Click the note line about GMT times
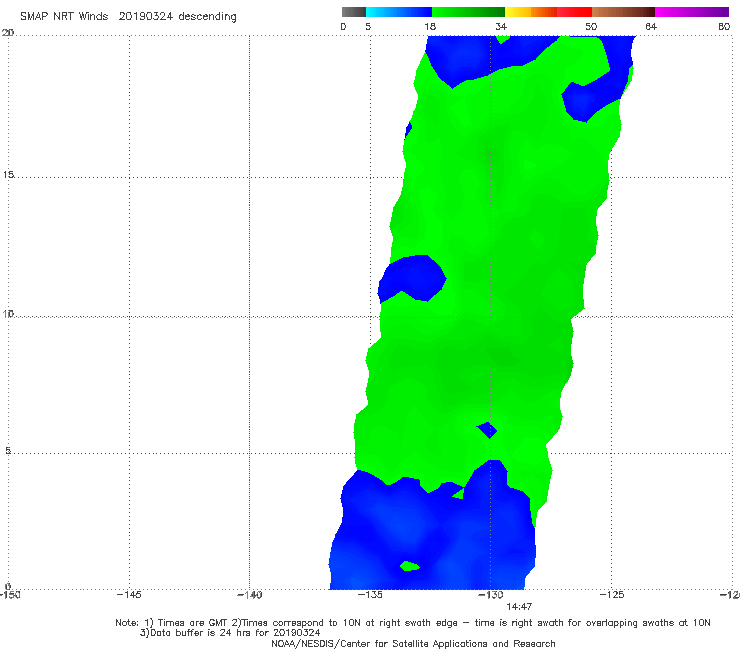740x650 pixels. 413,623
